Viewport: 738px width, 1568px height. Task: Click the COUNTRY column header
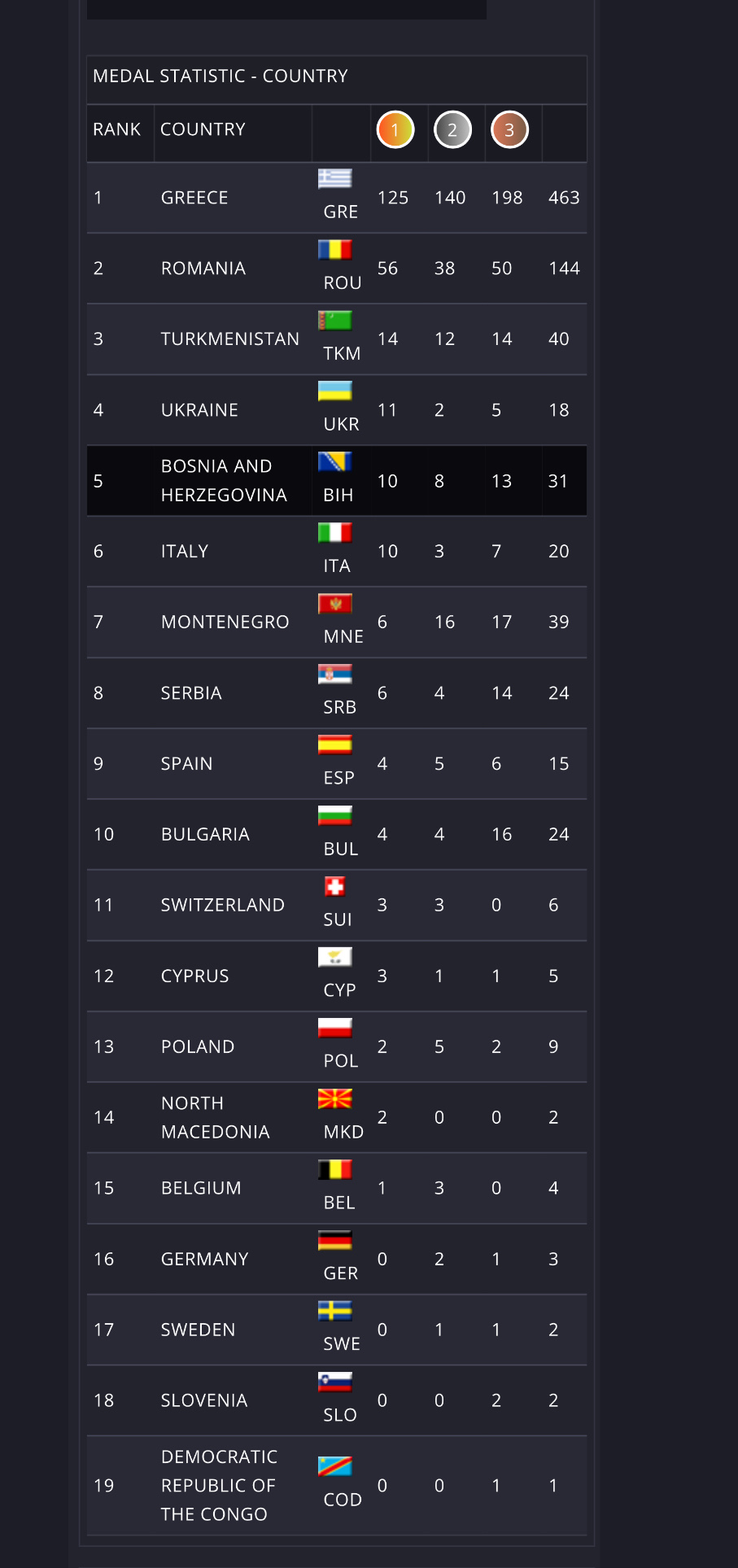pos(203,129)
